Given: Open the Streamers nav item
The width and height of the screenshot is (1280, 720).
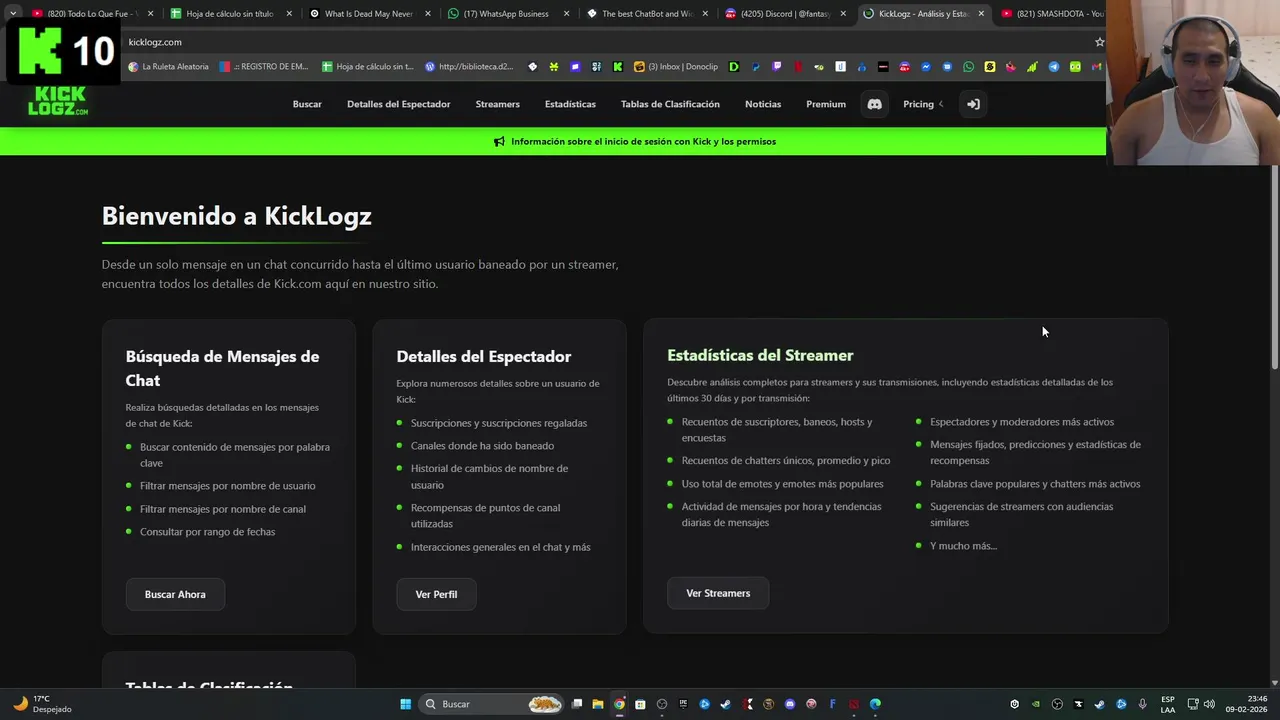Looking at the screenshot, I should click(497, 104).
